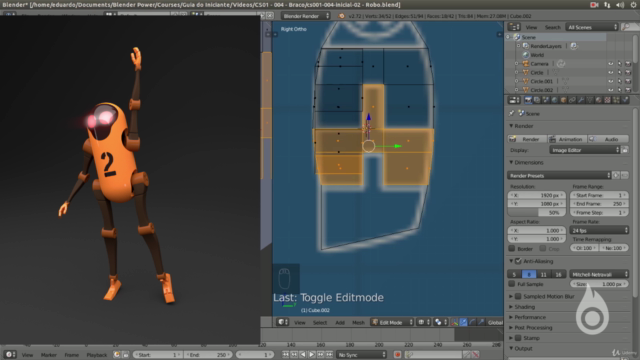Open the modifiers tab wrench icon
The image size is (640, 360).
(581, 100)
